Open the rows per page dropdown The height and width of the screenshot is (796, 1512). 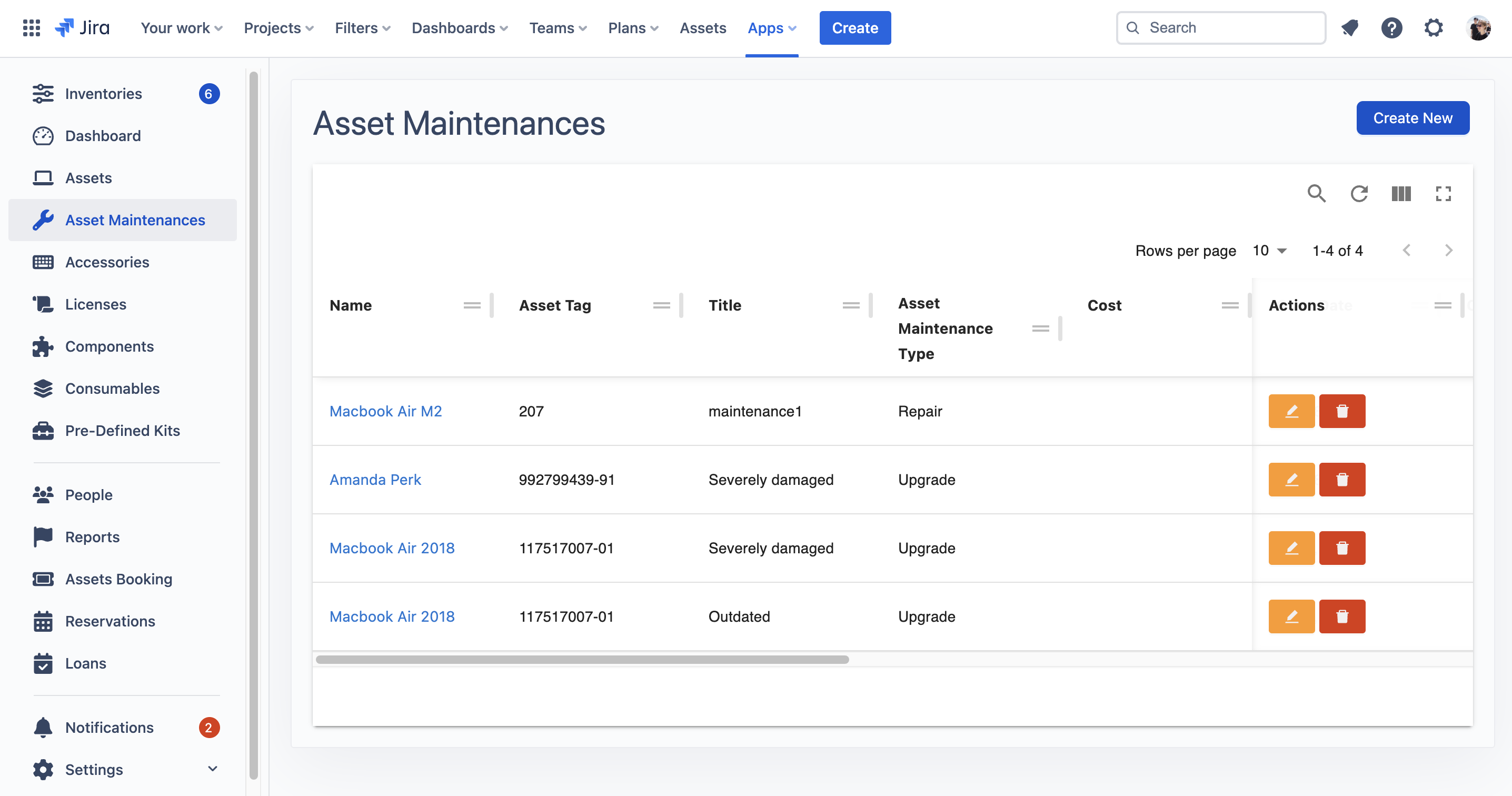(1270, 251)
